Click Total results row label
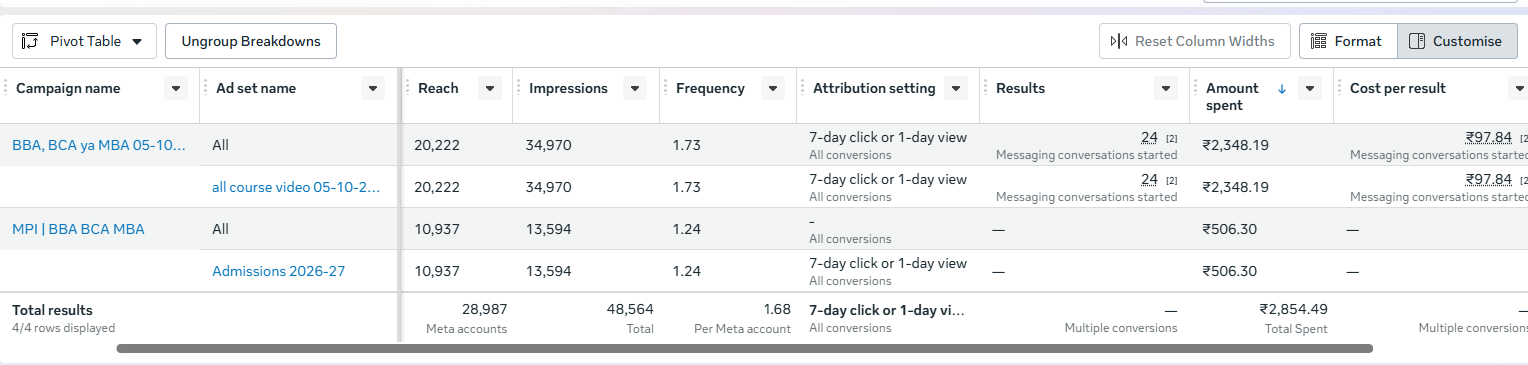 pyautogui.click(x=52, y=310)
